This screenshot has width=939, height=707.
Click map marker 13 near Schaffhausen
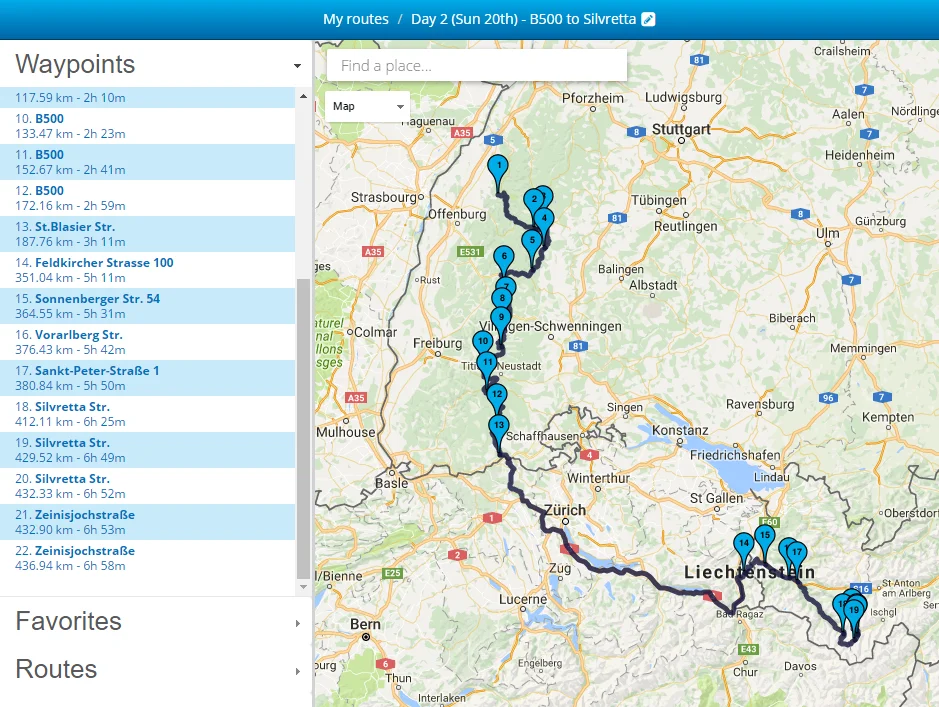499,426
